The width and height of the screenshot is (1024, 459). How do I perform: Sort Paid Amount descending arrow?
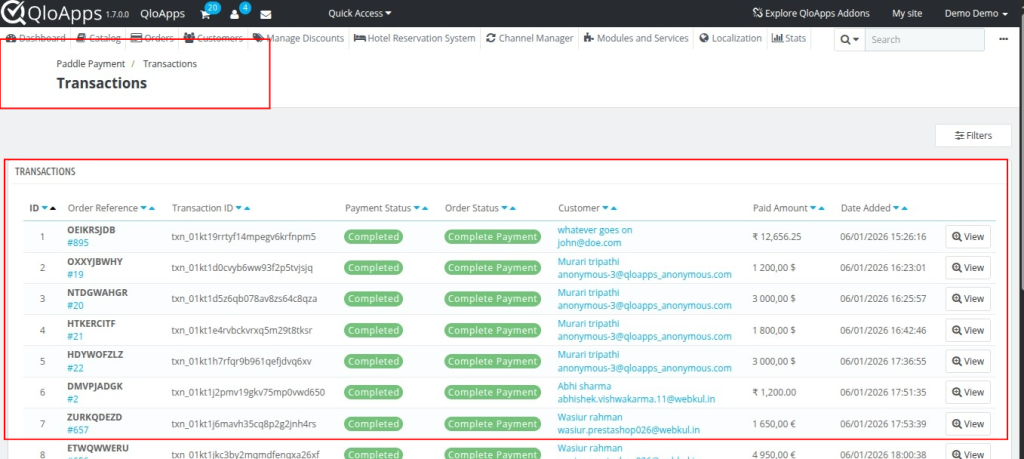click(x=813, y=208)
